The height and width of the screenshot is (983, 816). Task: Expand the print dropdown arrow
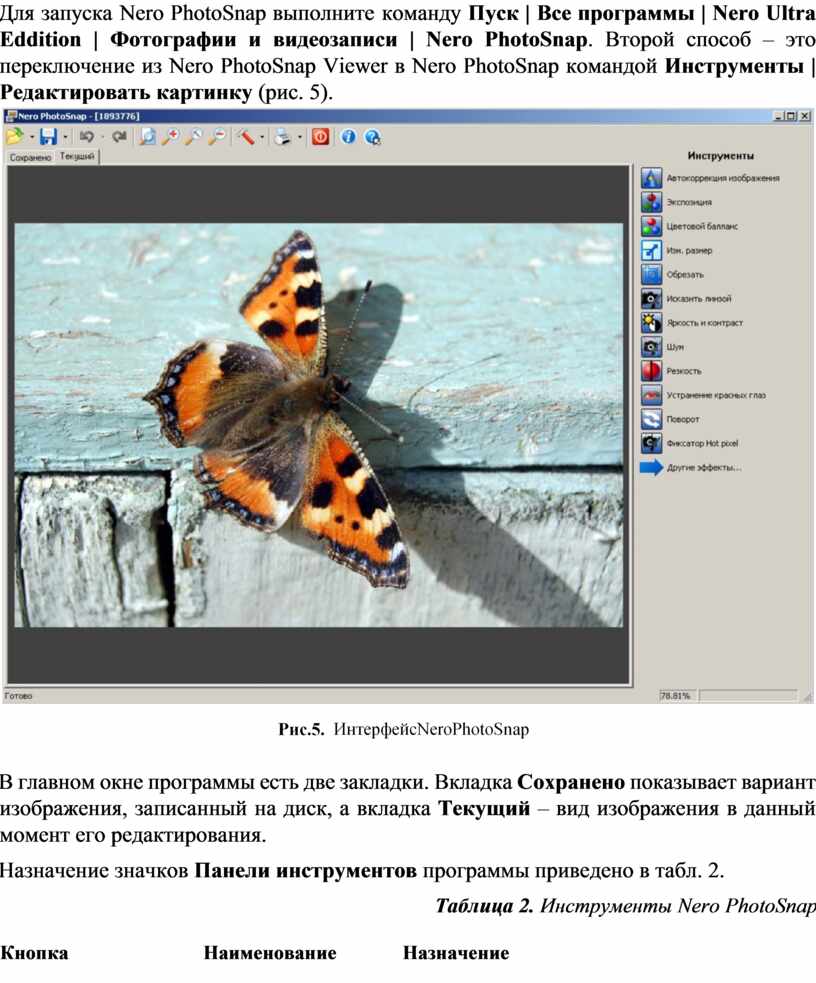299,138
